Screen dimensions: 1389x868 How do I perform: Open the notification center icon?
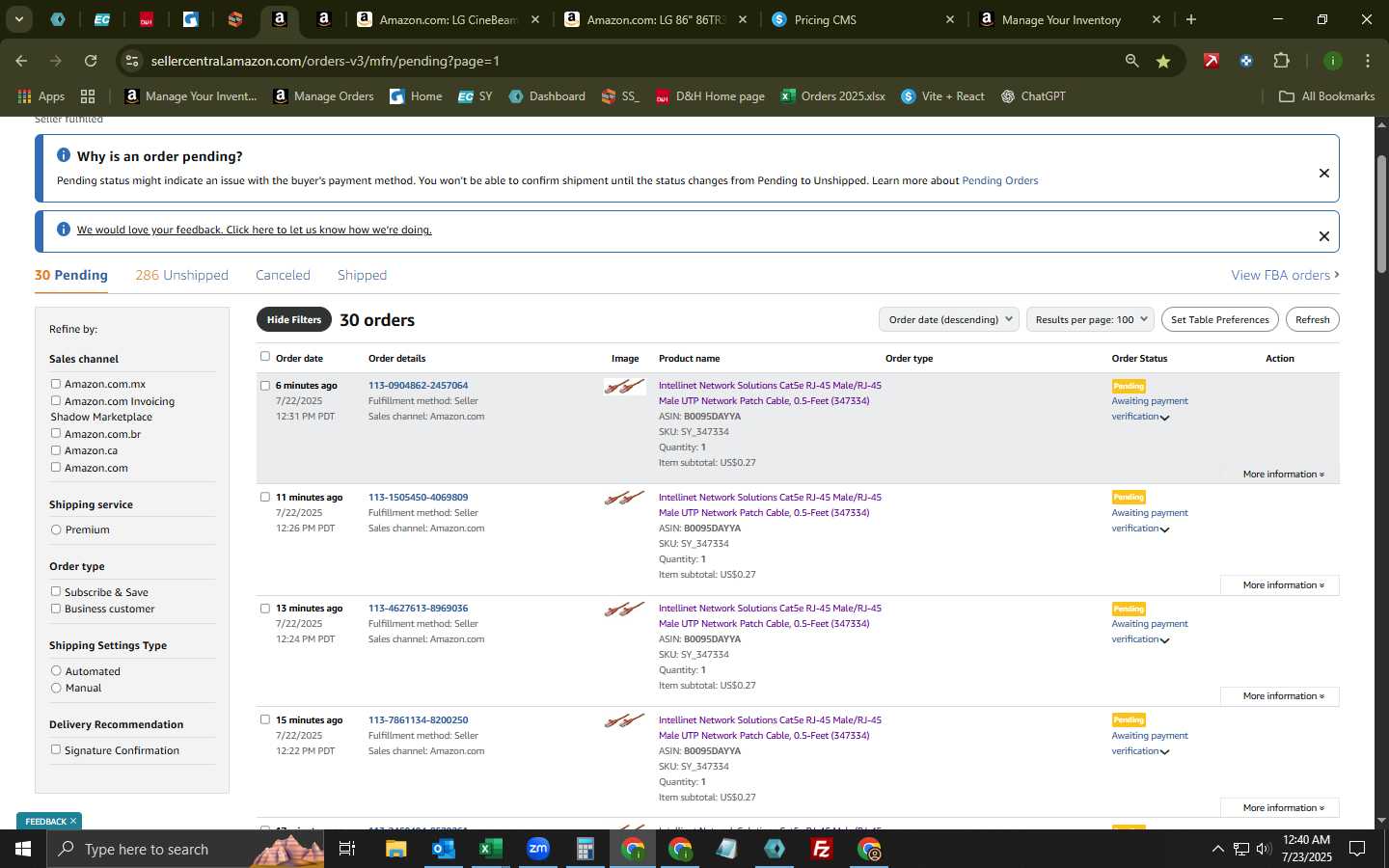(1357, 849)
